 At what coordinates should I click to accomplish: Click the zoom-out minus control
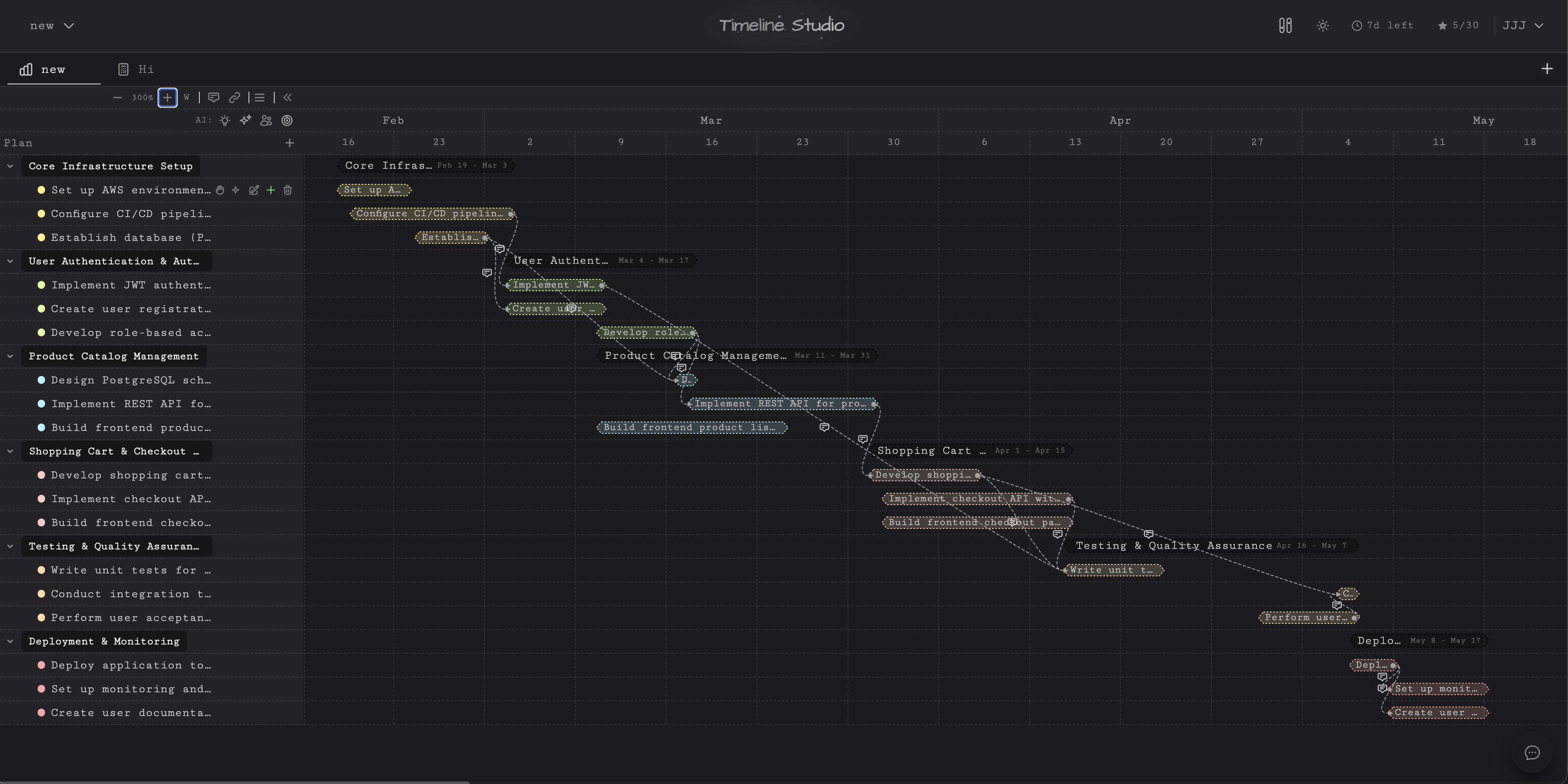[117, 97]
